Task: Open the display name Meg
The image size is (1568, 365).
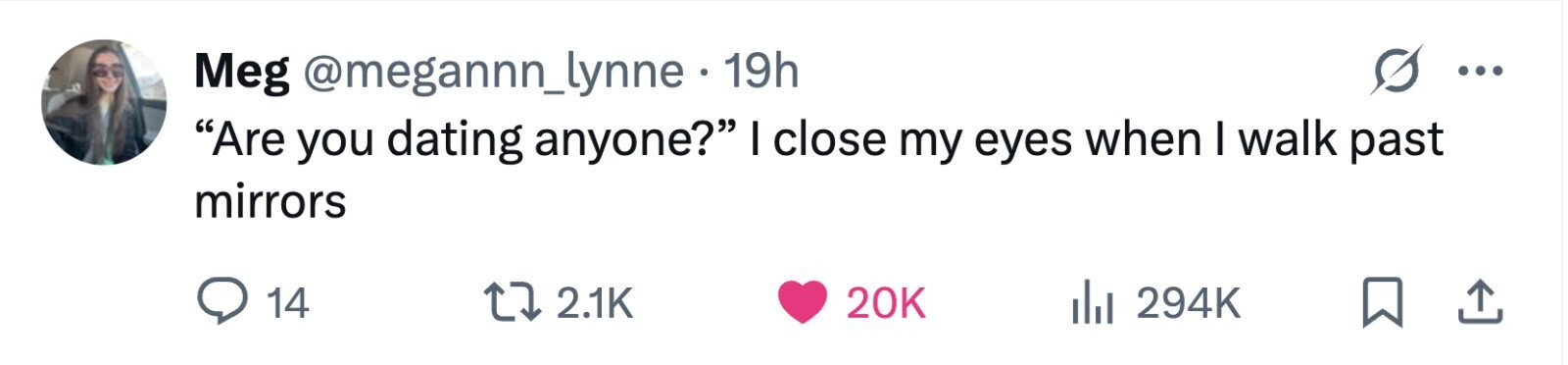Action: (x=242, y=72)
